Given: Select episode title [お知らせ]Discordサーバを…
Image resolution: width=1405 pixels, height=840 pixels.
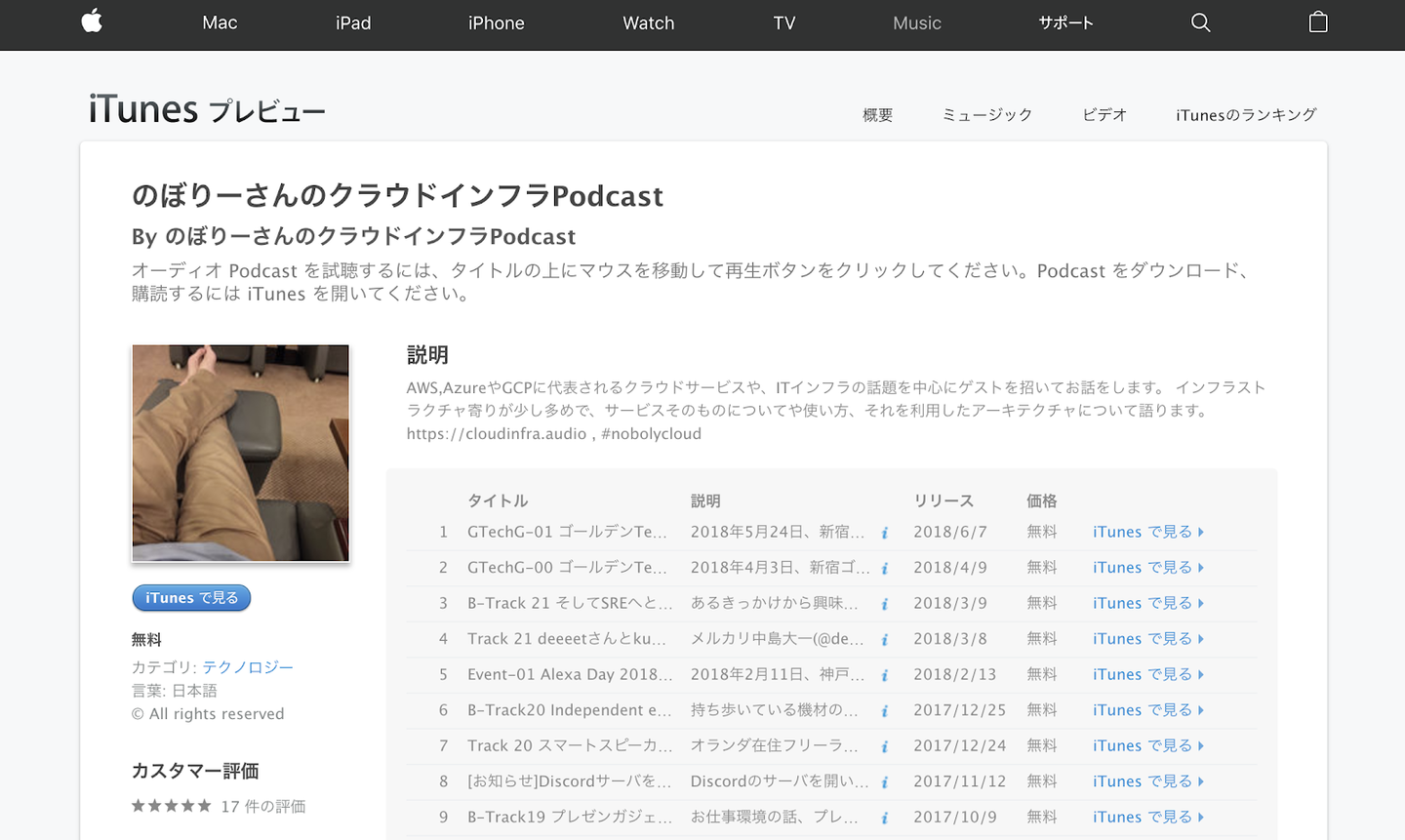Looking at the screenshot, I should (x=570, y=780).
